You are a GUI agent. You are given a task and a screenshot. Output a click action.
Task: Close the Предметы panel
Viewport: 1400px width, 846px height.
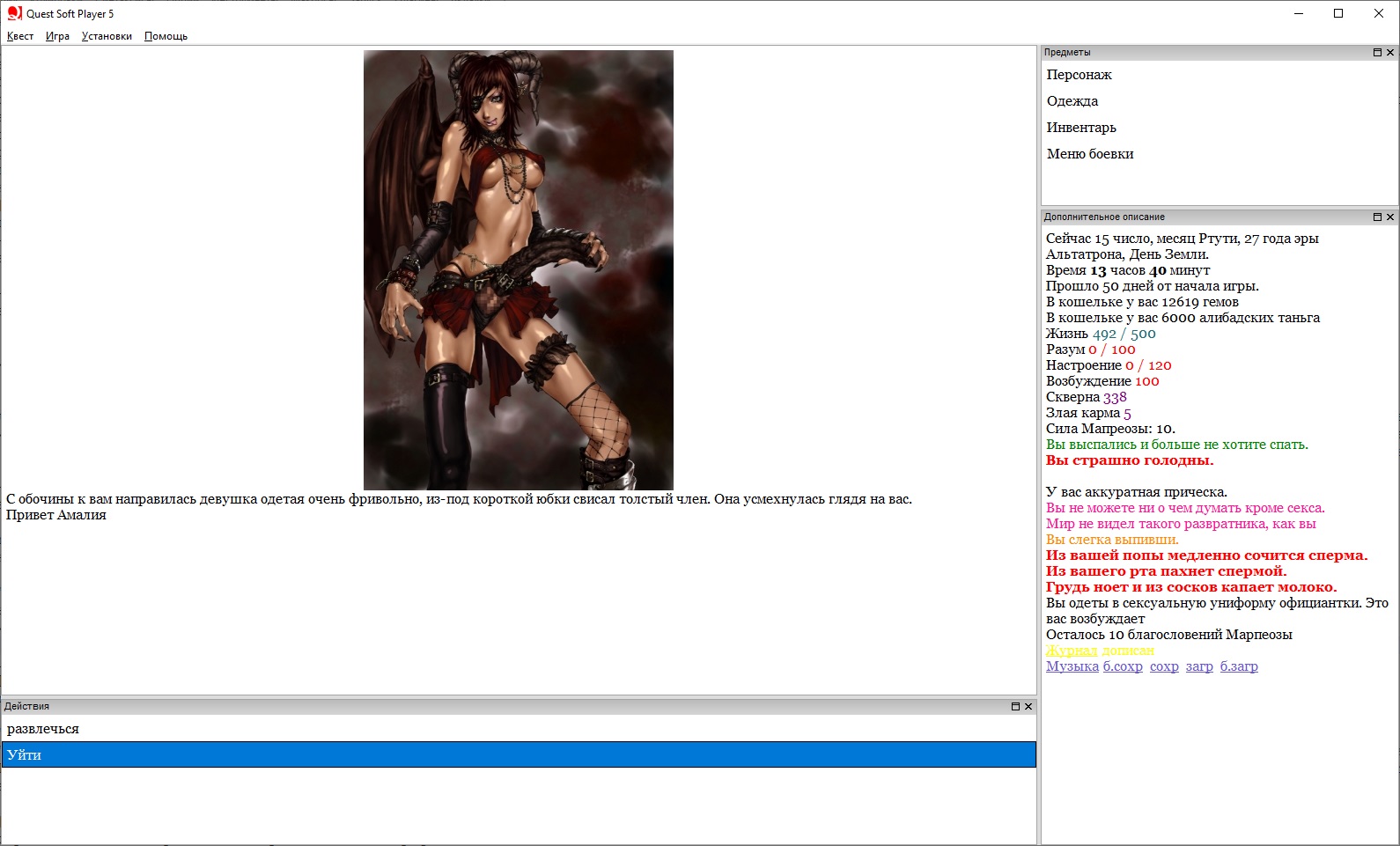click(1390, 53)
